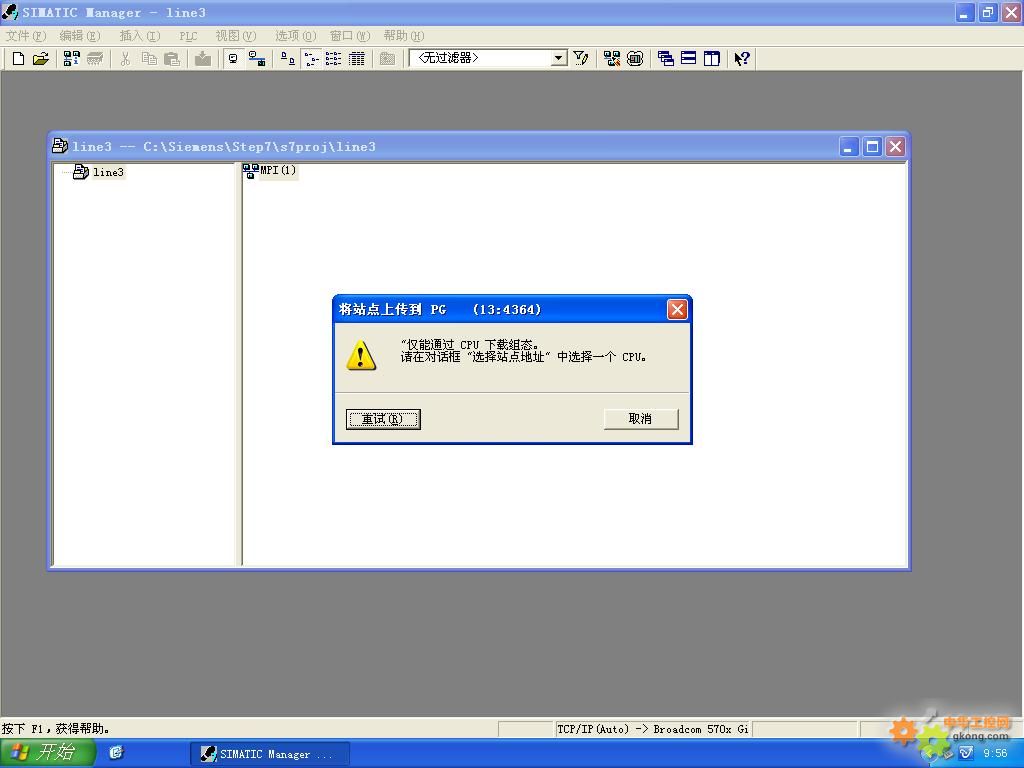Open a project with the folder icon
Screen dimensions: 1024x768
click(x=40, y=59)
